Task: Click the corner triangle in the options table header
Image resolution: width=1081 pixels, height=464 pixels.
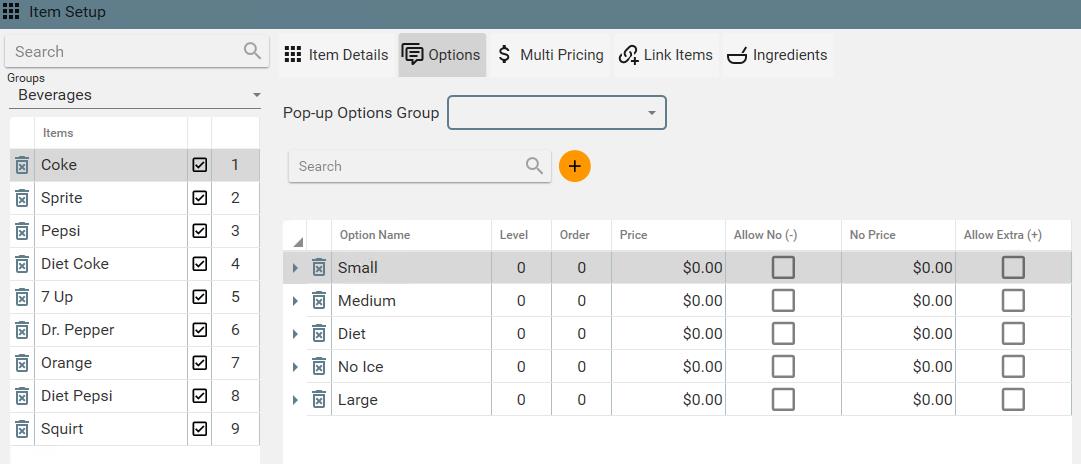Action: [298, 242]
